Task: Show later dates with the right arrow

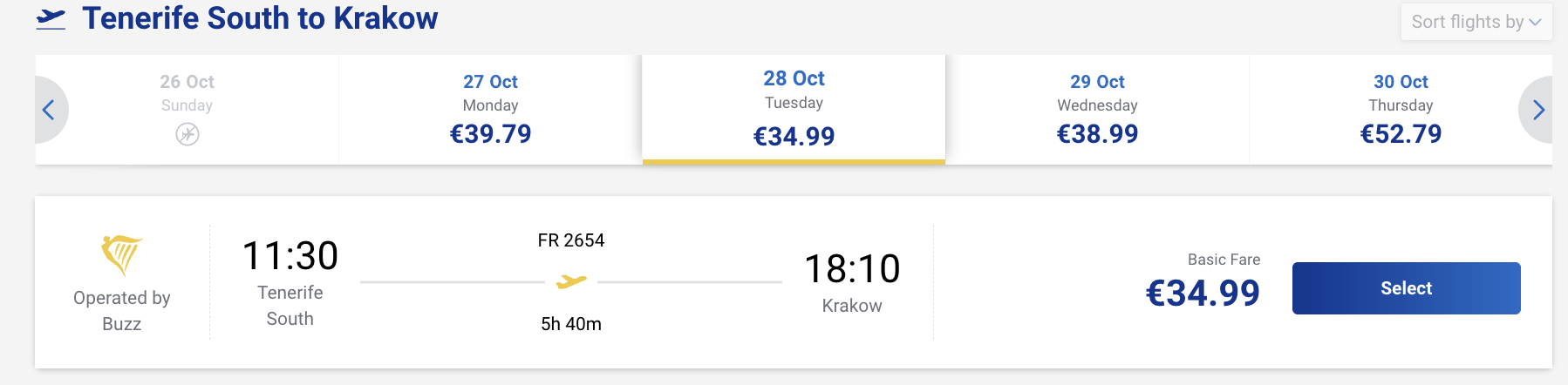Action: 1537,110
